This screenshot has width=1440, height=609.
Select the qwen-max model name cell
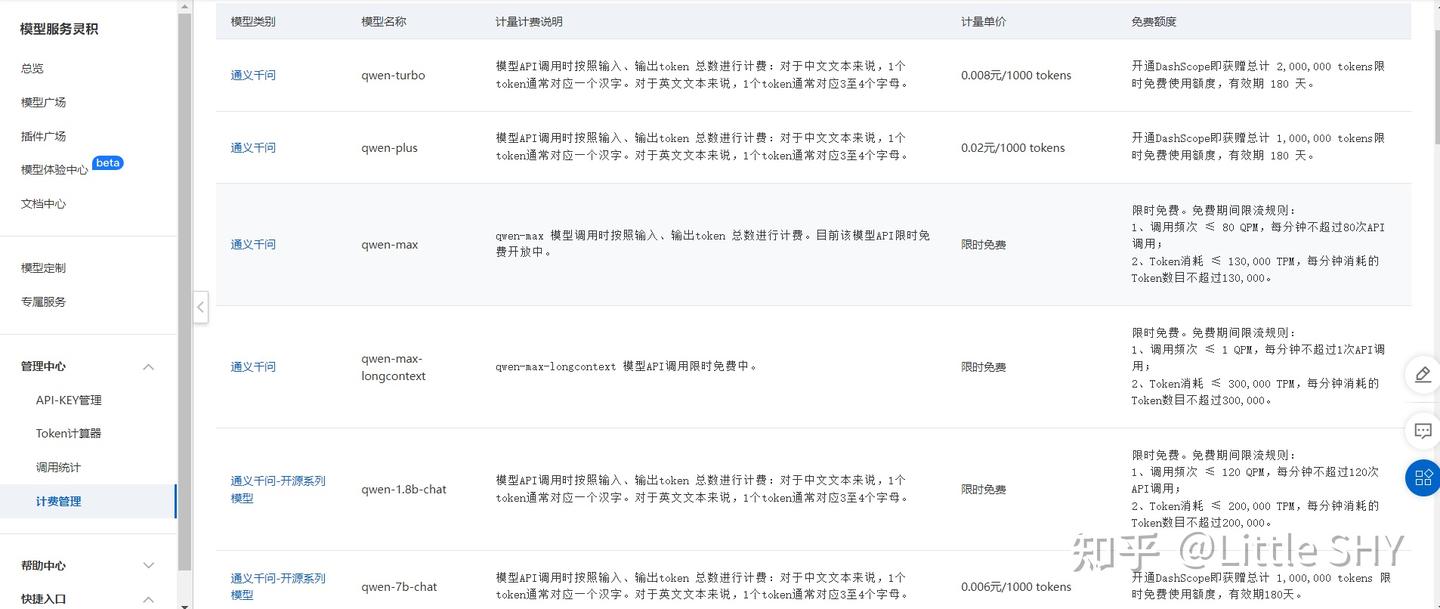390,245
